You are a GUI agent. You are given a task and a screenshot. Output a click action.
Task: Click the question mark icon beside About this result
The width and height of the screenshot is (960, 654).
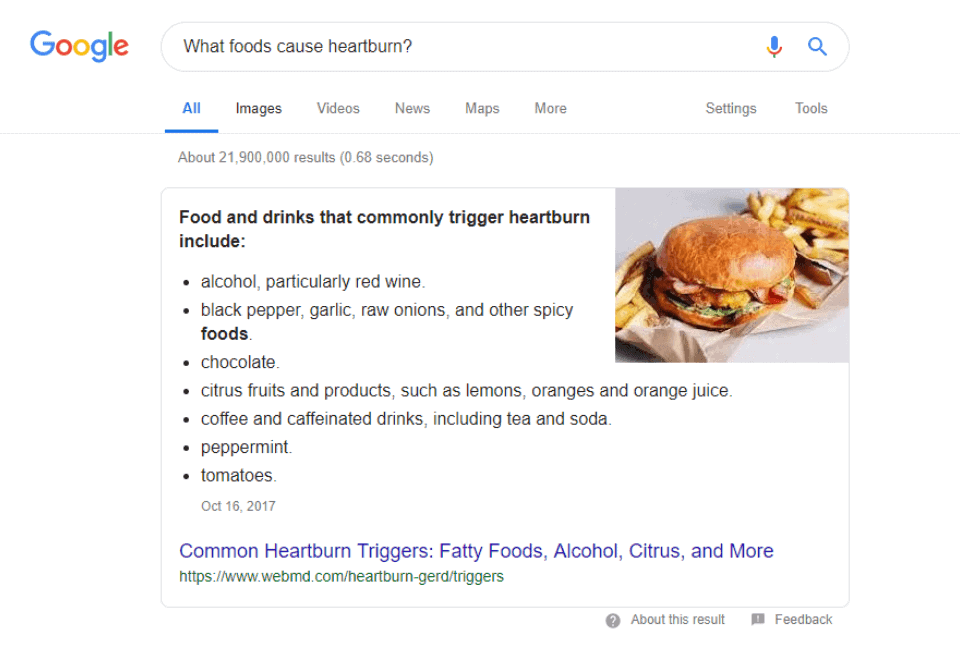(x=613, y=620)
